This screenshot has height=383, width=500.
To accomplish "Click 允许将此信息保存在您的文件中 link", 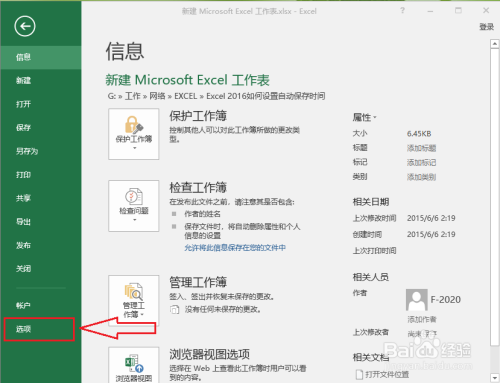I will click(x=235, y=248).
